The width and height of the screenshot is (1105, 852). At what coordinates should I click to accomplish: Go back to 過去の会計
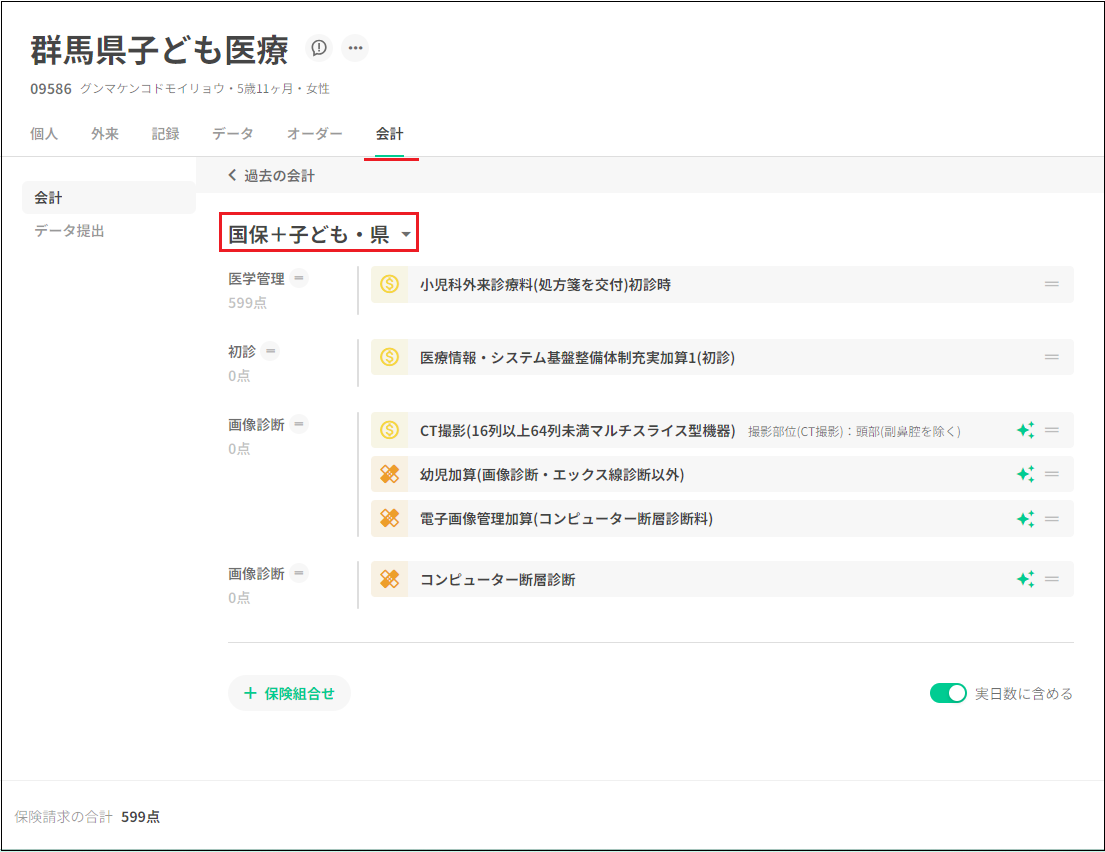pyautogui.click(x=272, y=176)
